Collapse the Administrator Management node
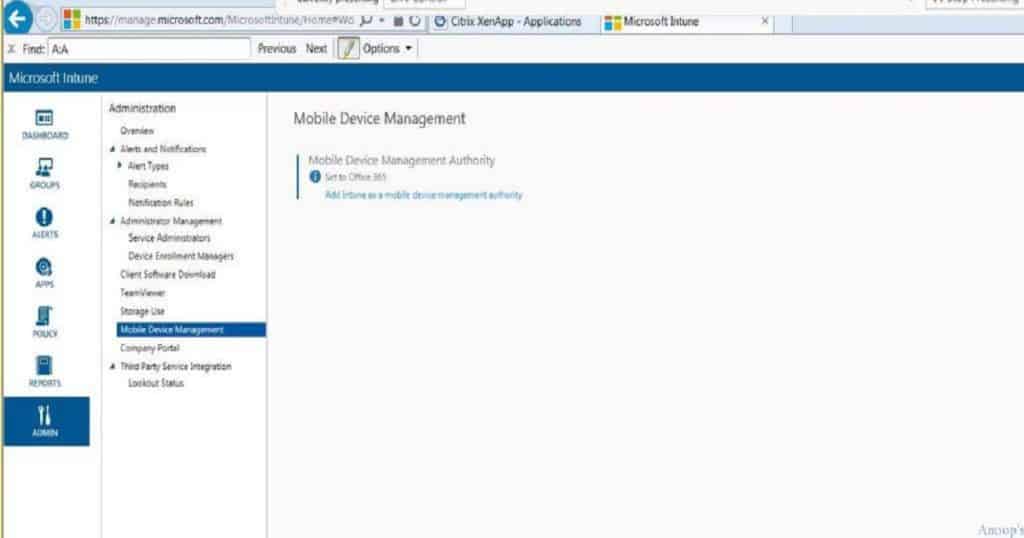This screenshot has height=538, width=1024. click(112, 221)
